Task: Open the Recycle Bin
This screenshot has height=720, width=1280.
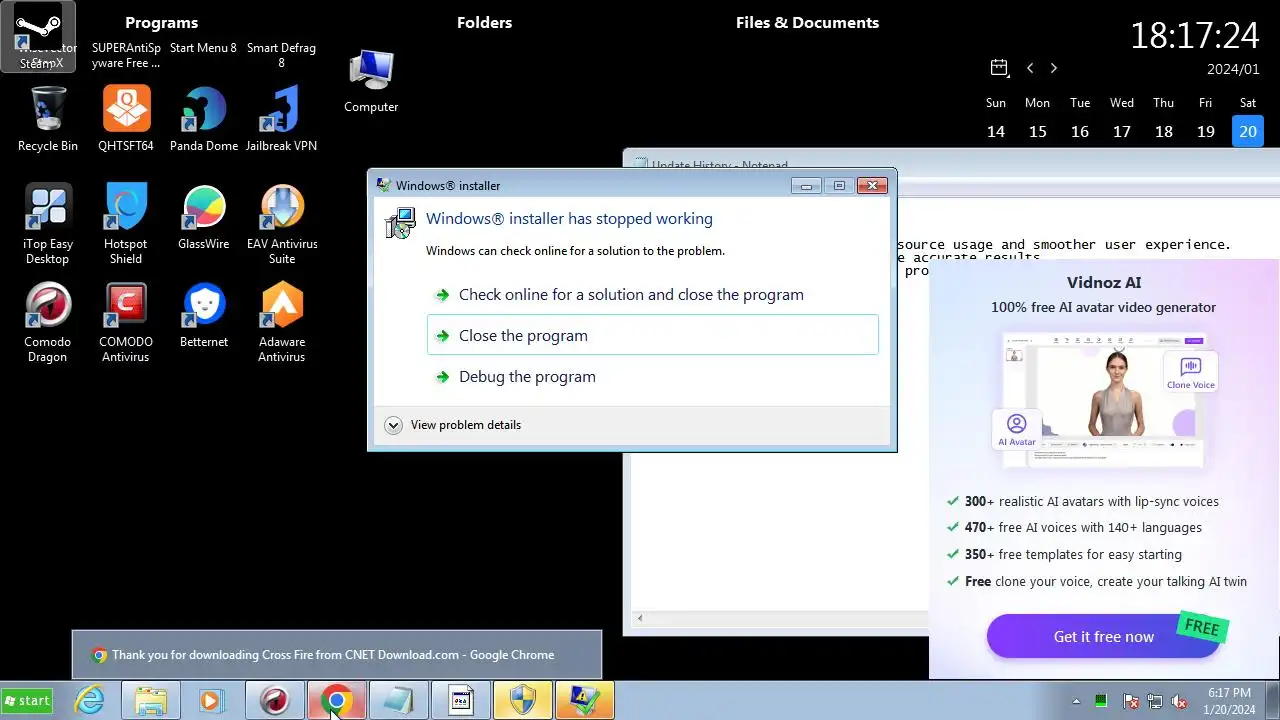Action: coord(47,119)
